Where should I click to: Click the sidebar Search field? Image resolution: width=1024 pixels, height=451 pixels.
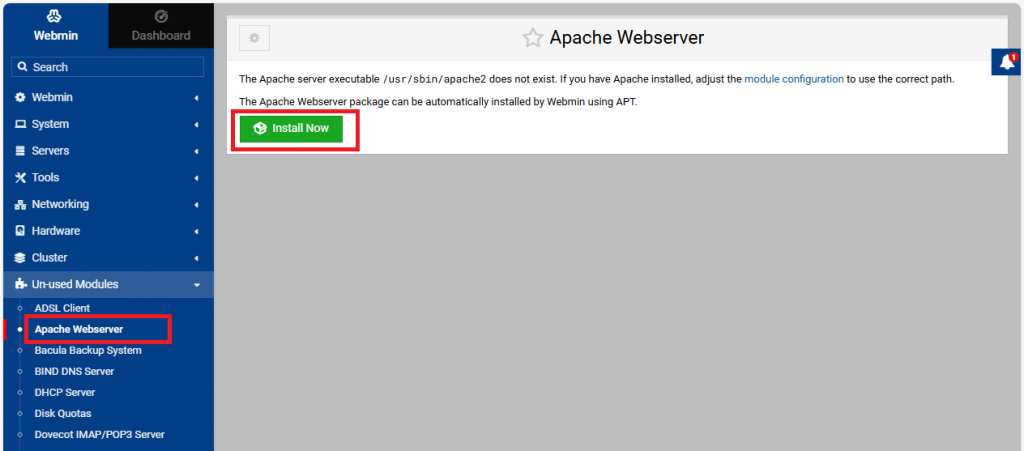[x=108, y=67]
